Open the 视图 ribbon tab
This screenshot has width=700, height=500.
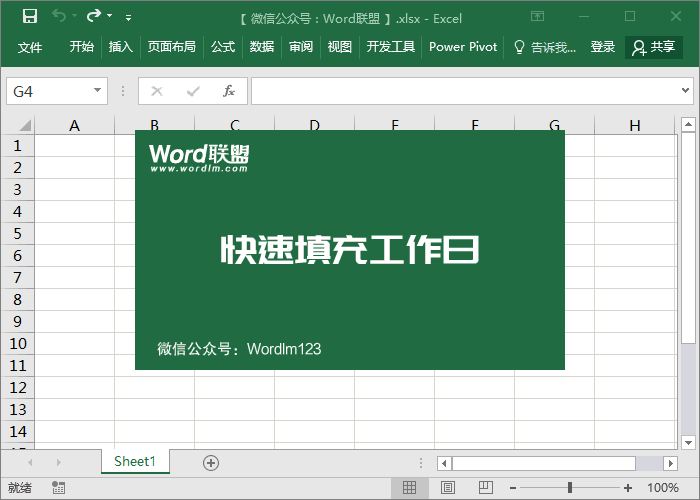click(x=340, y=46)
